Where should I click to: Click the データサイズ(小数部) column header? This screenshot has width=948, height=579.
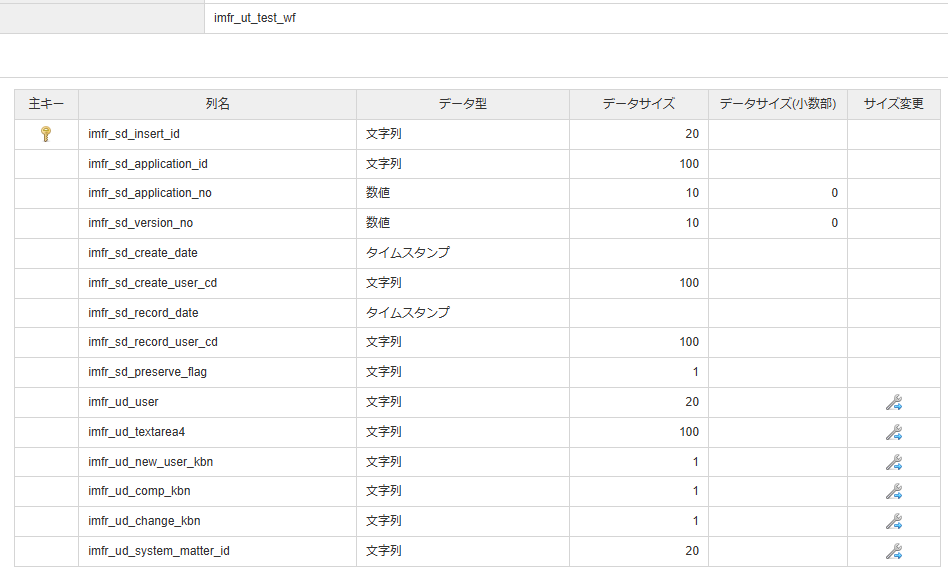click(x=777, y=104)
